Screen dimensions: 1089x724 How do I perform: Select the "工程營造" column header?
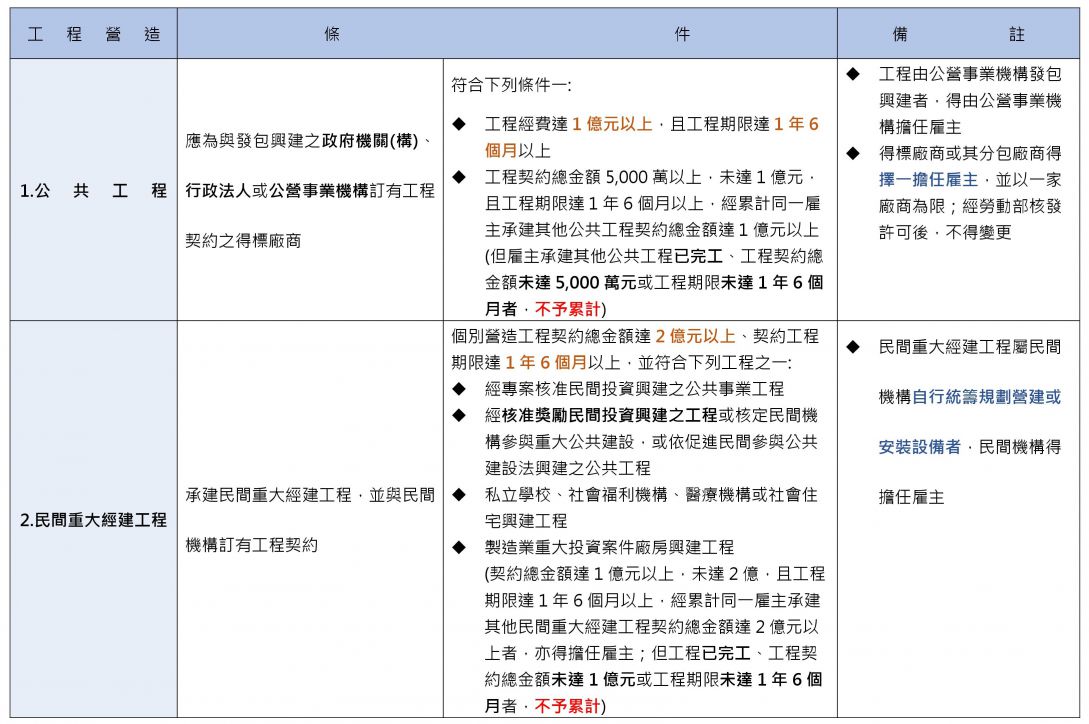(x=93, y=34)
